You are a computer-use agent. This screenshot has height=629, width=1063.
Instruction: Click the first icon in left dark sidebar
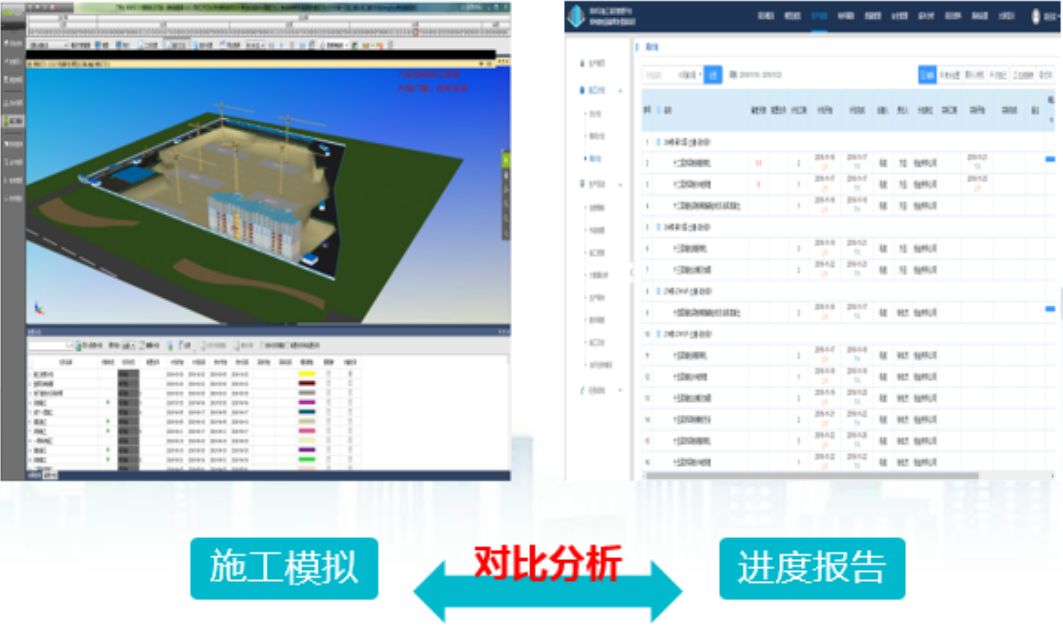(13, 44)
